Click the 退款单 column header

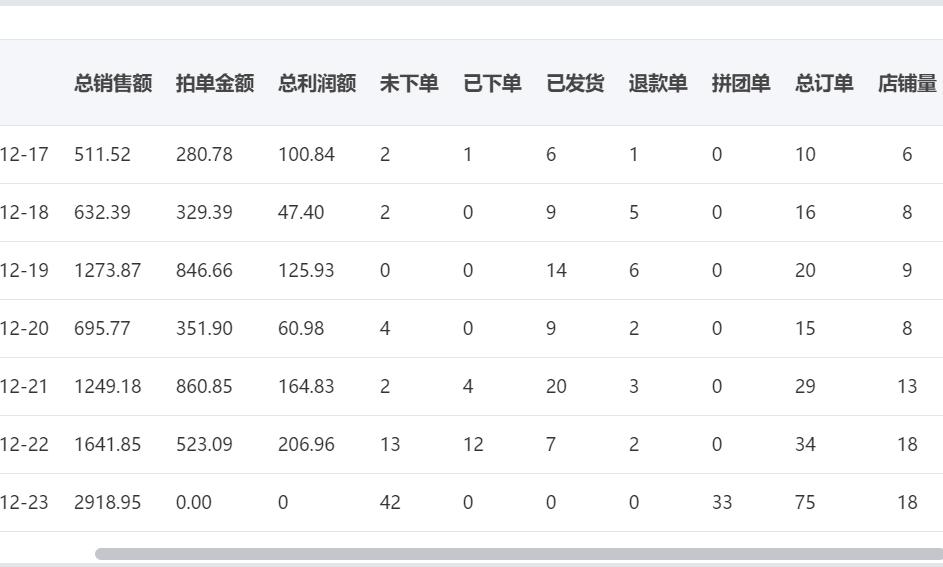(658, 84)
